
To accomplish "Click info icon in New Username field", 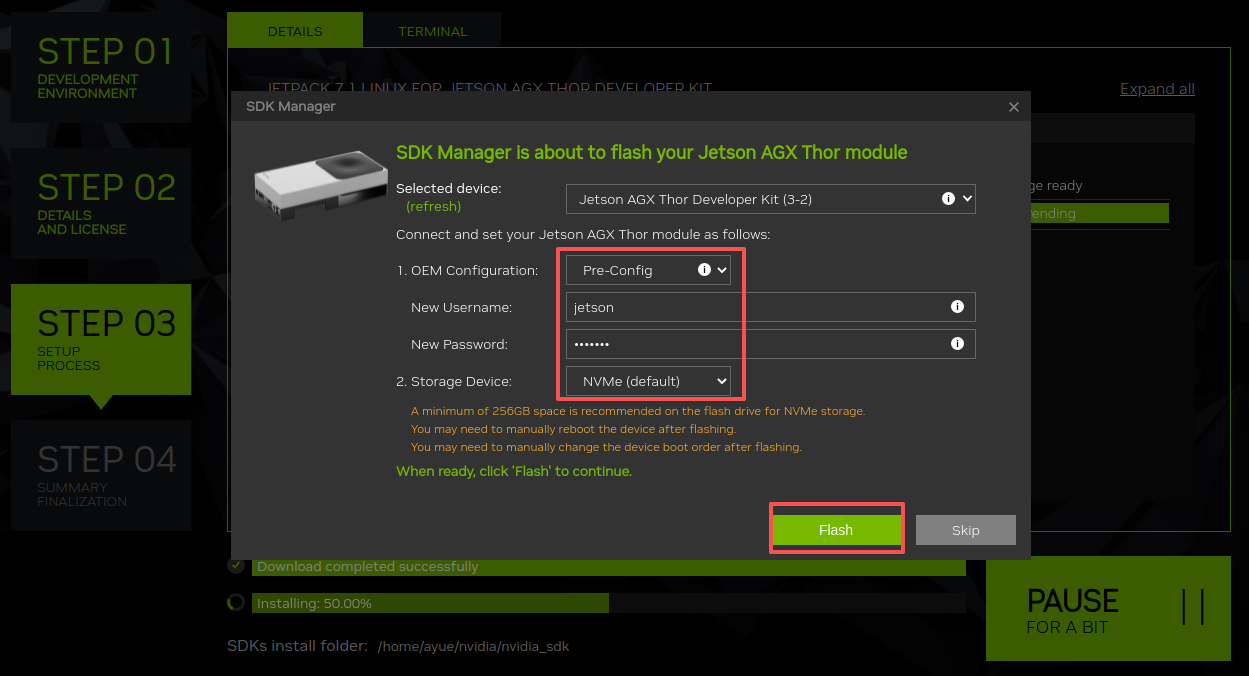I will [x=957, y=307].
